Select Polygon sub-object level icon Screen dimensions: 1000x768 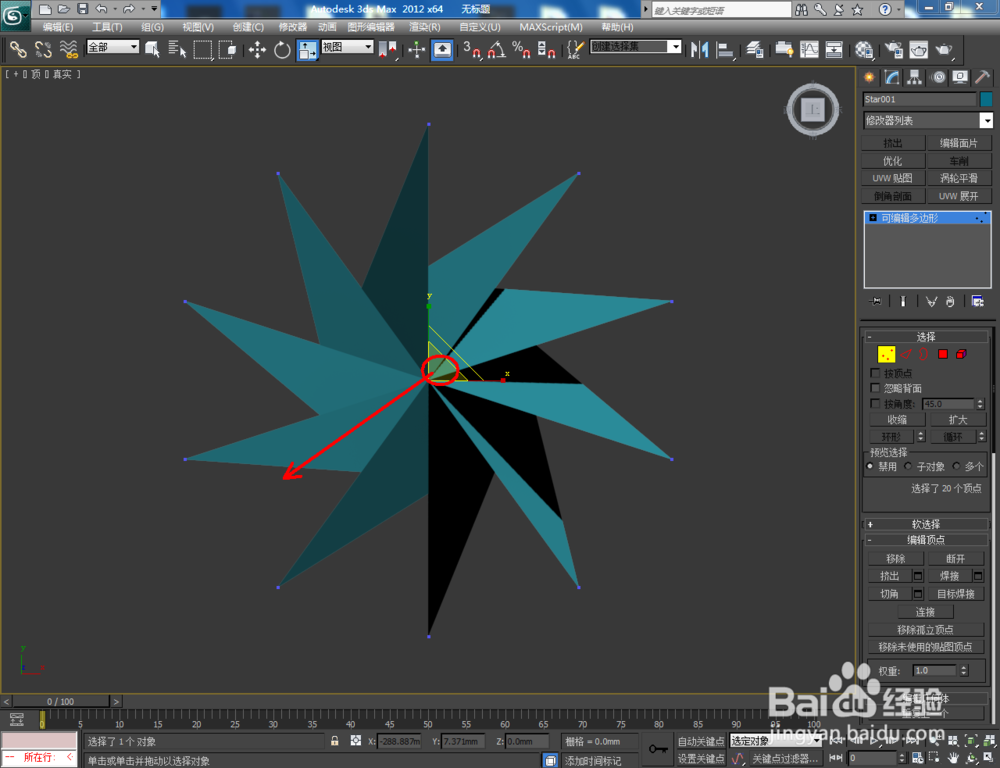(943, 354)
